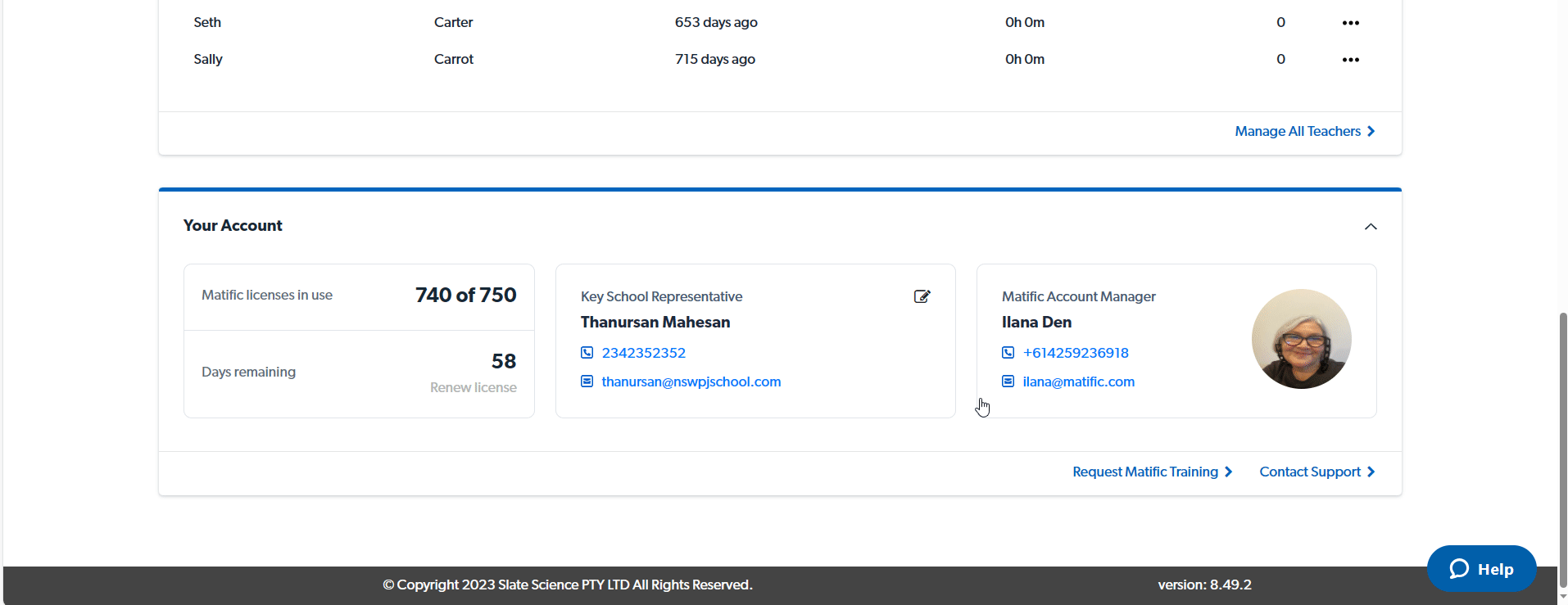Click phone icon beside 2342352352
Screen dimensions: 1568x605
click(x=587, y=353)
